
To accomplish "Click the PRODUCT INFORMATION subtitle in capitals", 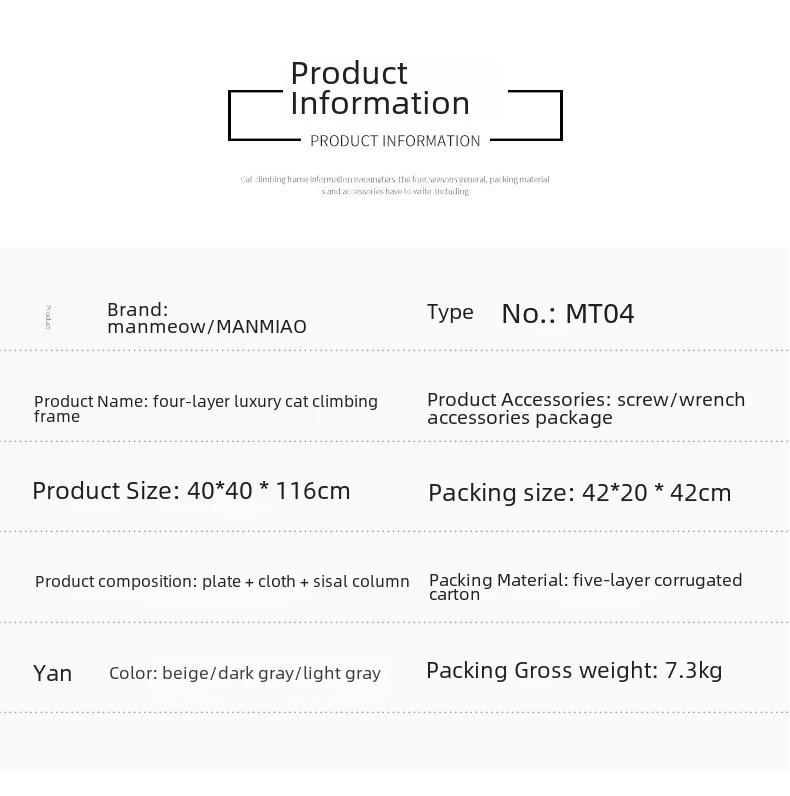I will (x=395, y=141).
